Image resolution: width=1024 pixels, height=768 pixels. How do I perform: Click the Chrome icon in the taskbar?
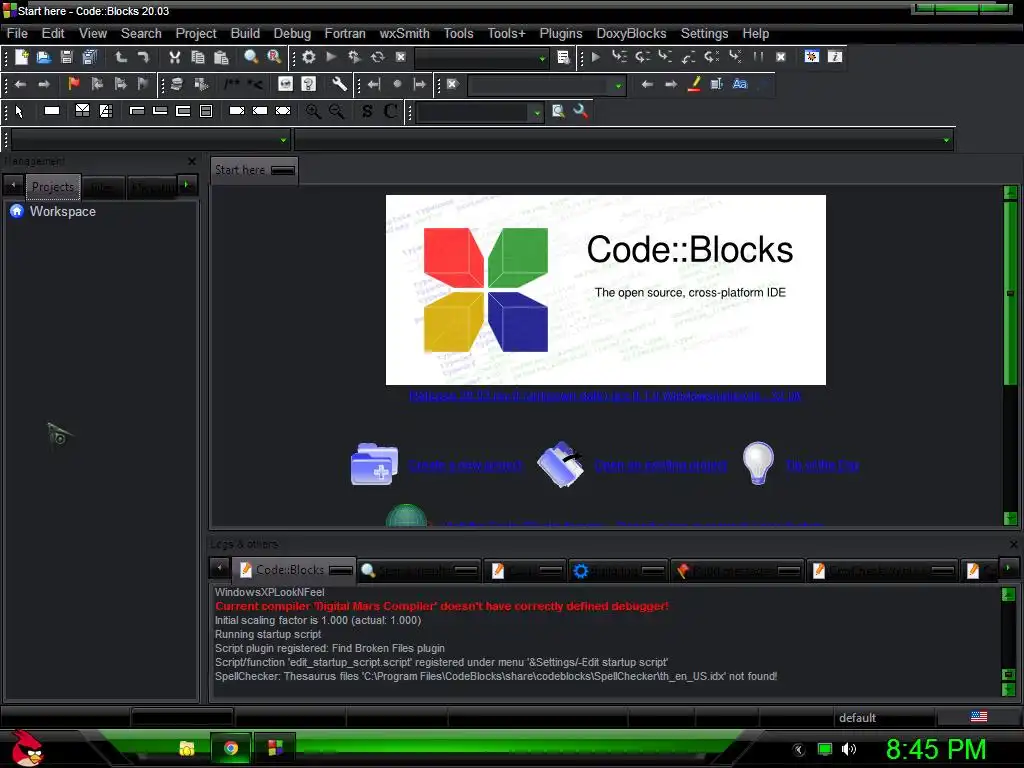click(x=231, y=748)
